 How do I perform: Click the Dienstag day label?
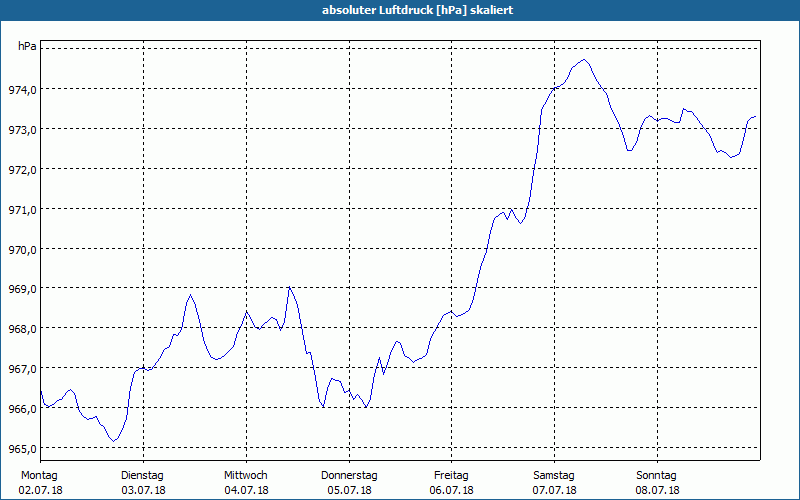142,476
